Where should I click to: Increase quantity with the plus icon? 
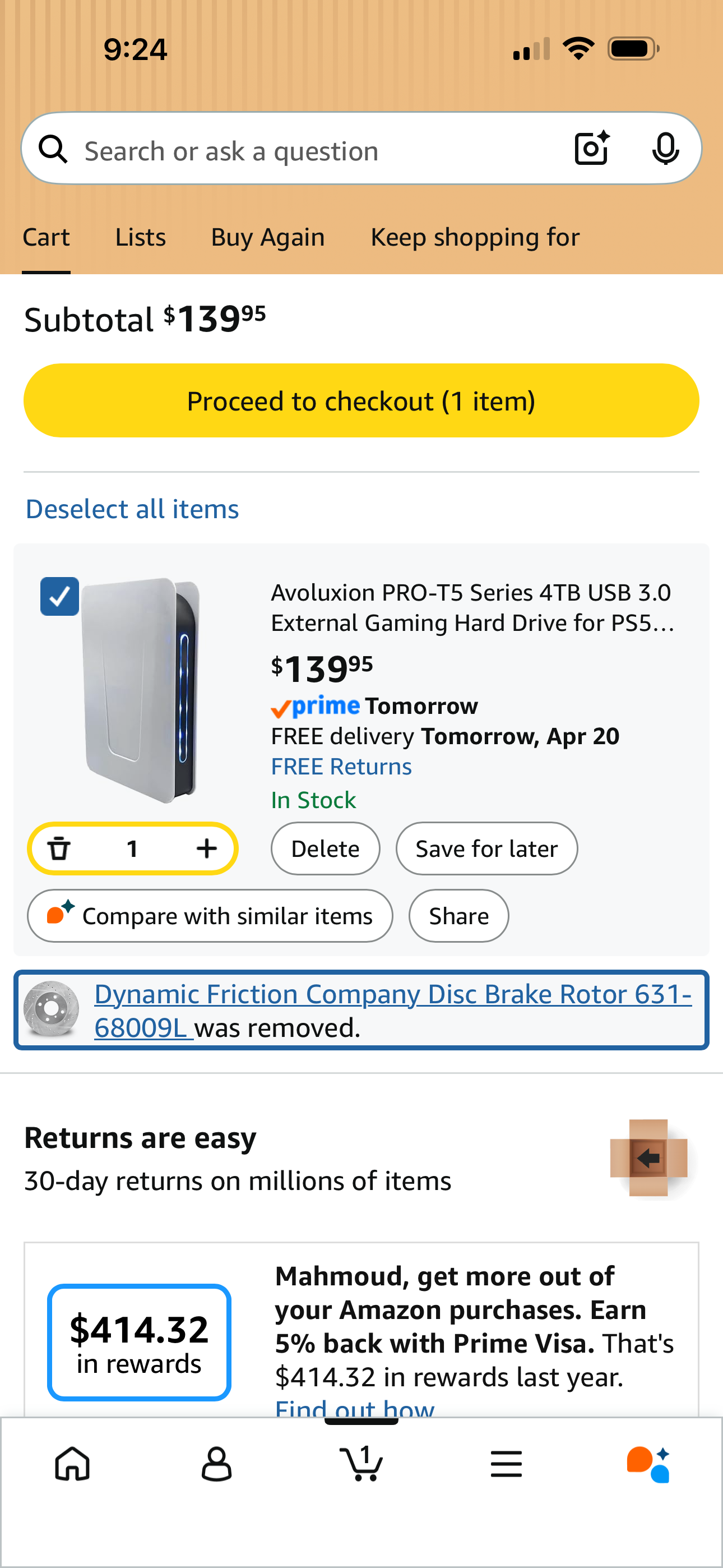[x=207, y=848]
